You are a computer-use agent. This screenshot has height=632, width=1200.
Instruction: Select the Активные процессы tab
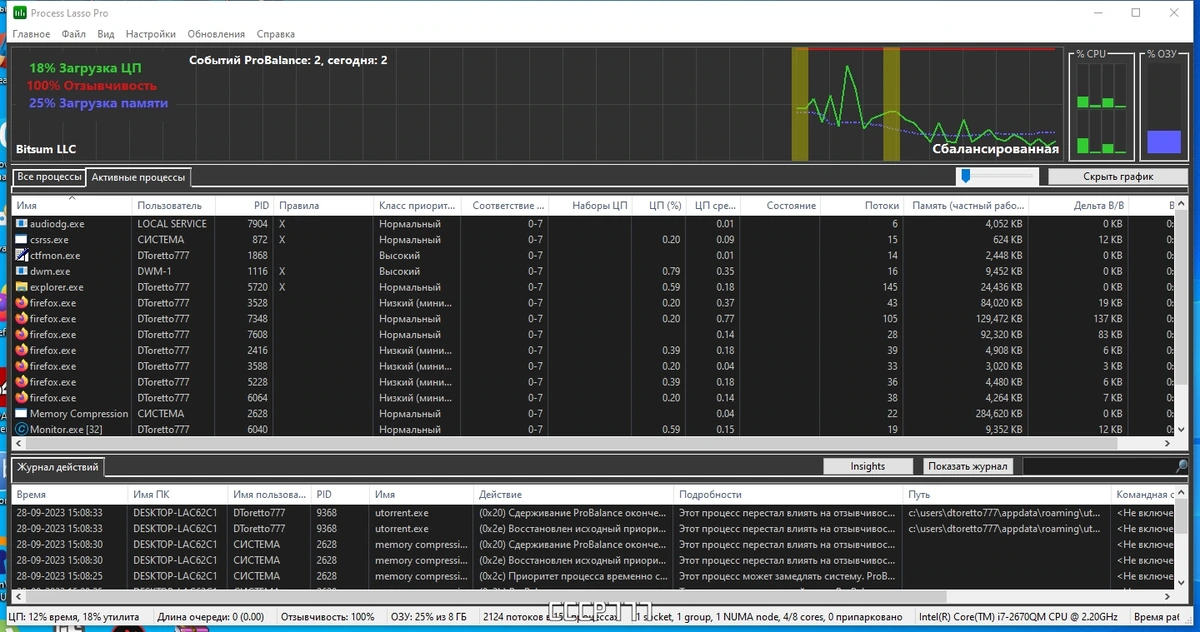pyautogui.click(x=138, y=177)
